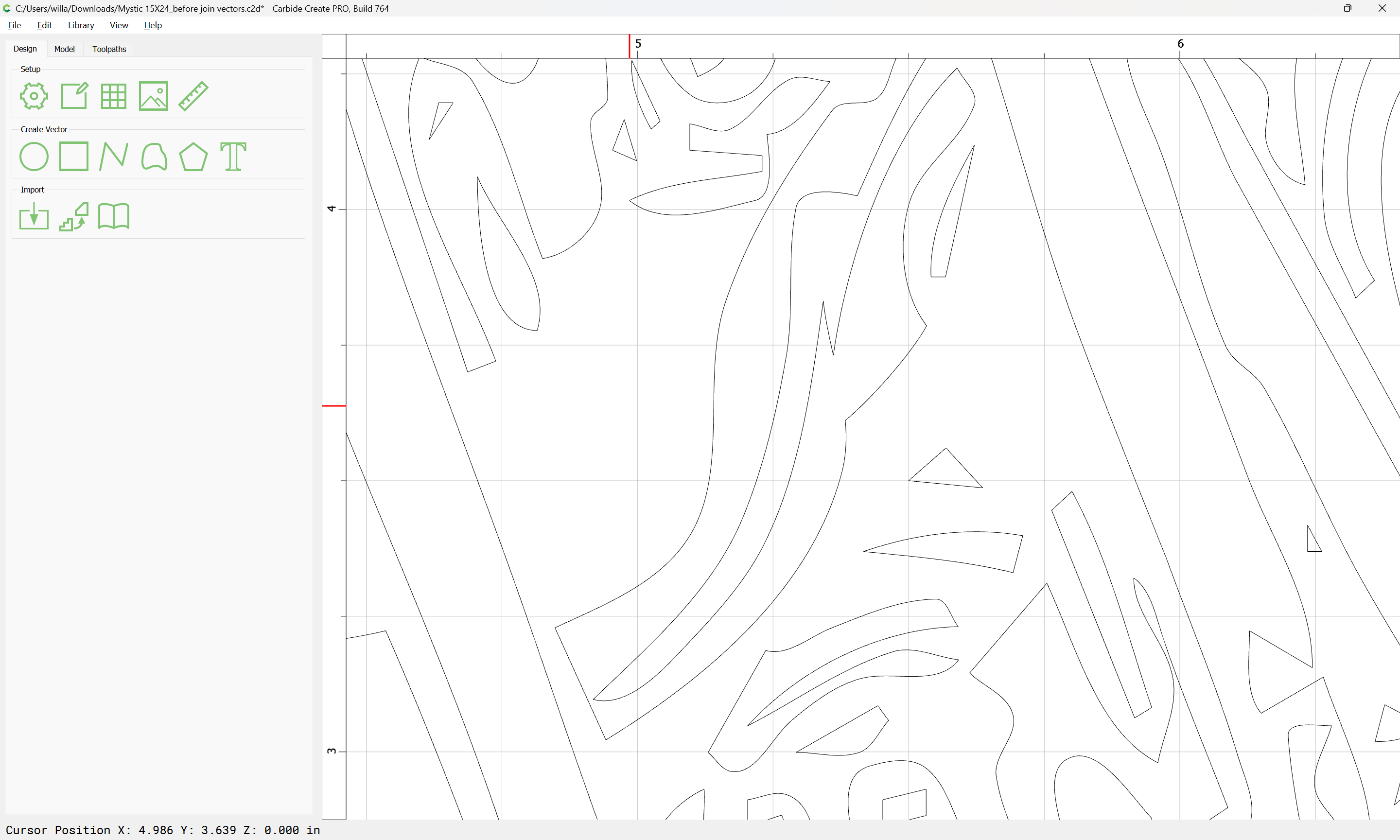This screenshot has height=840, width=1400.
Task: Click the horizontal ruler near the 6 mark
Action: [x=1180, y=44]
